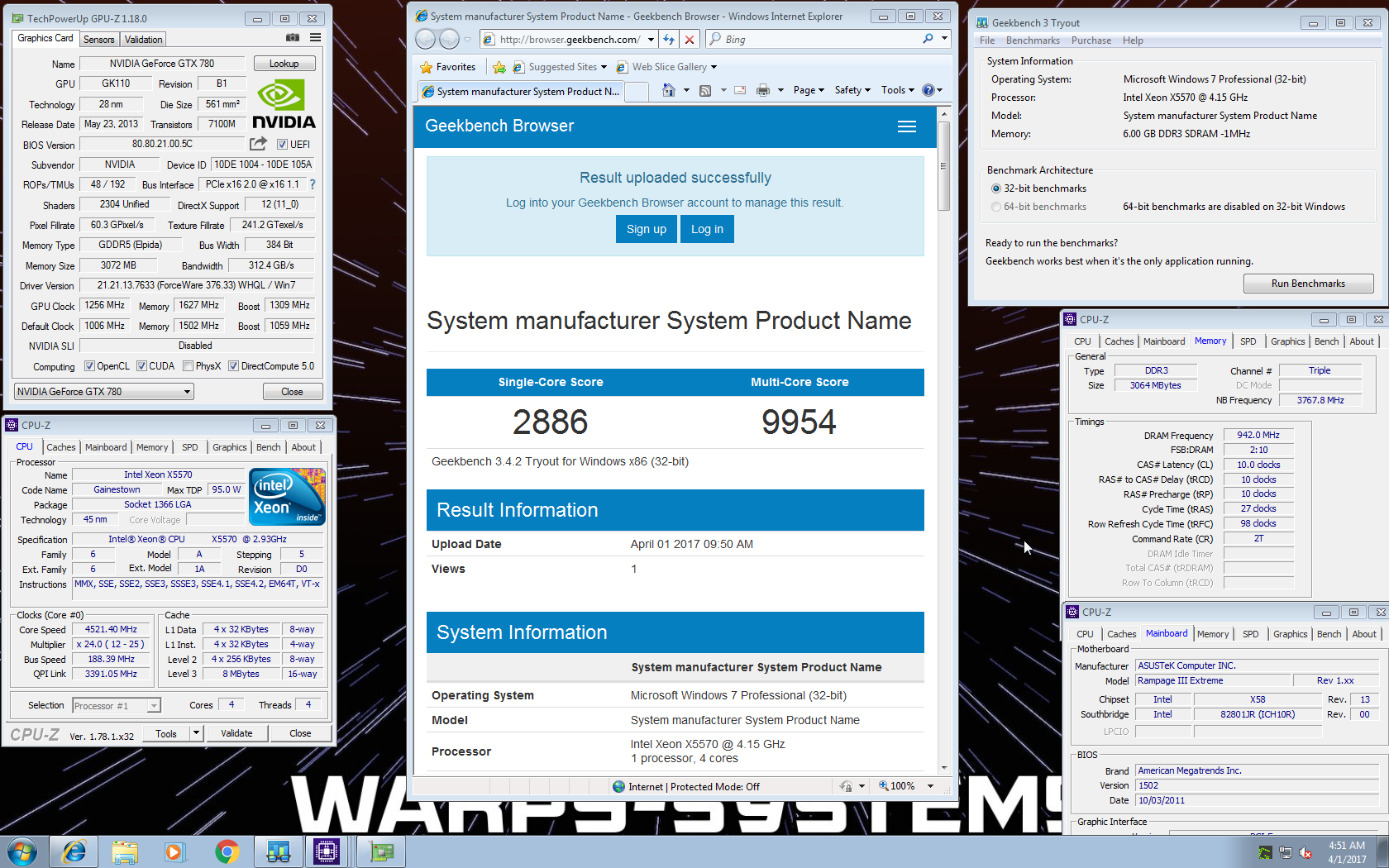The image size is (1389, 868).
Task: Click the Windows Start orb
Action: [22, 851]
